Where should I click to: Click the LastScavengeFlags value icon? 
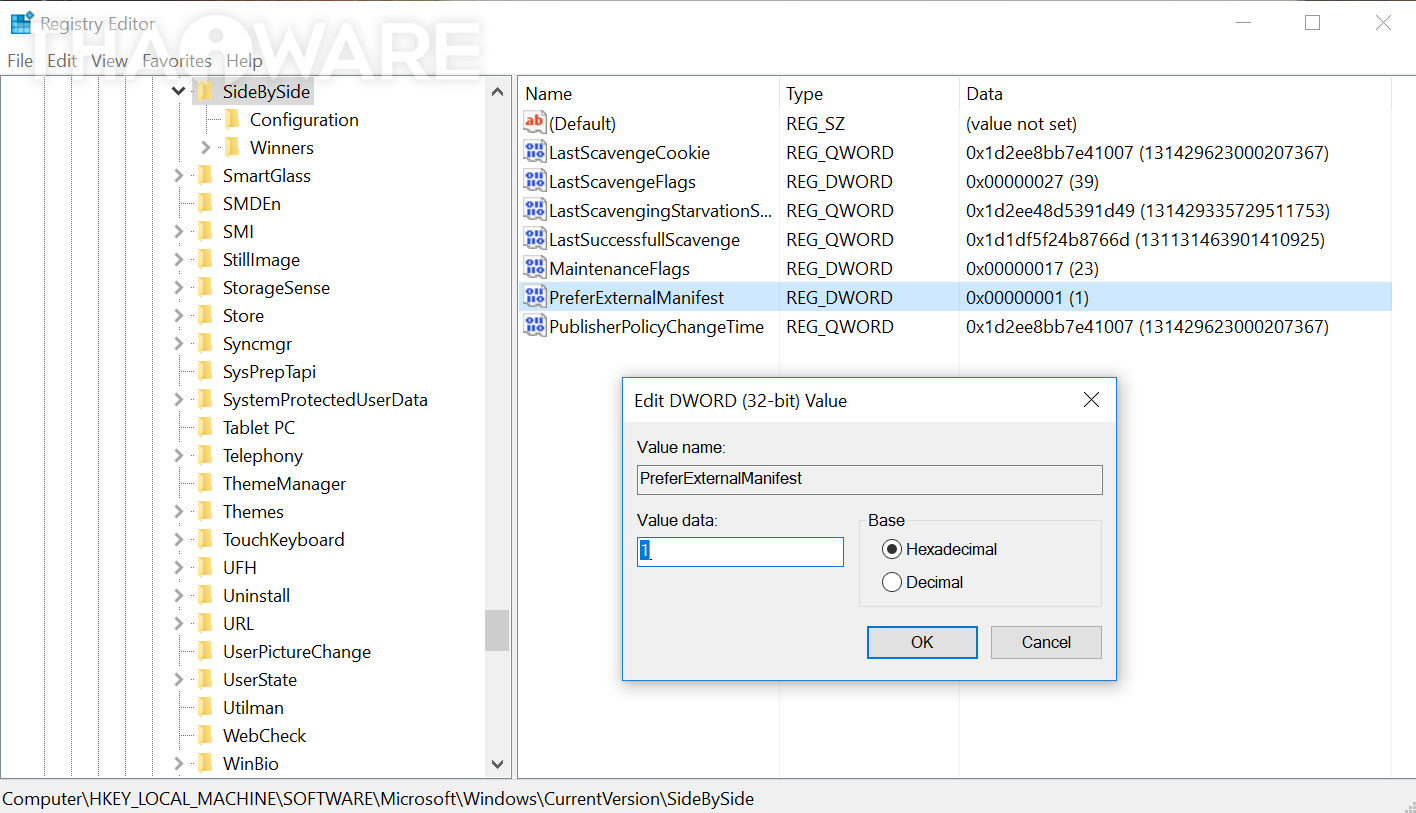tap(535, 182)
